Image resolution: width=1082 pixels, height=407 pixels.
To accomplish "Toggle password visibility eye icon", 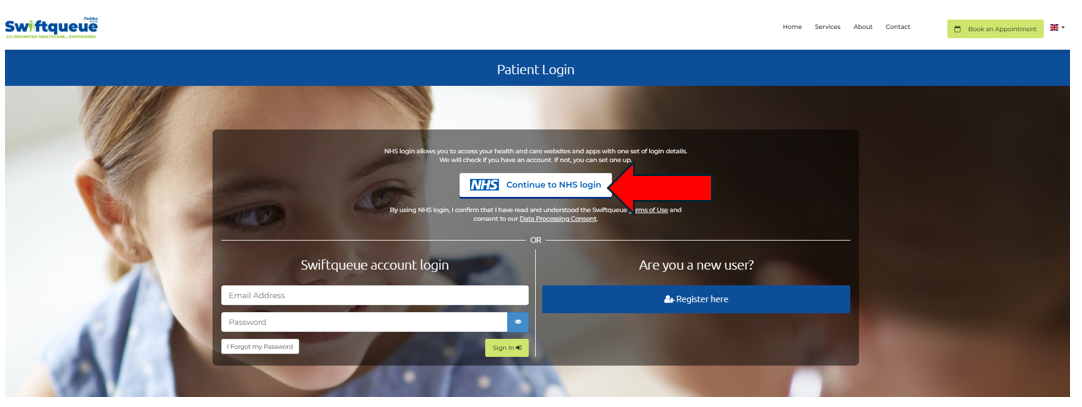I will tap(518, 322).
